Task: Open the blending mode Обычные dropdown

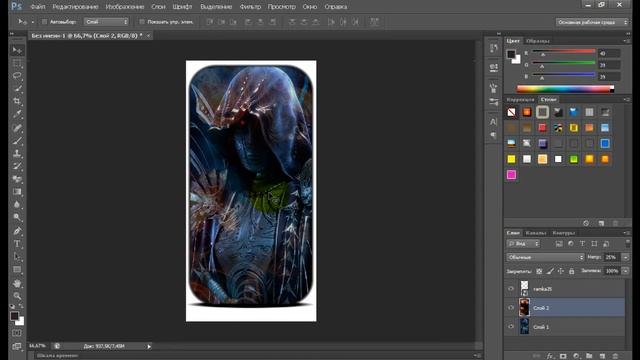Action: [x=545, y=257]
